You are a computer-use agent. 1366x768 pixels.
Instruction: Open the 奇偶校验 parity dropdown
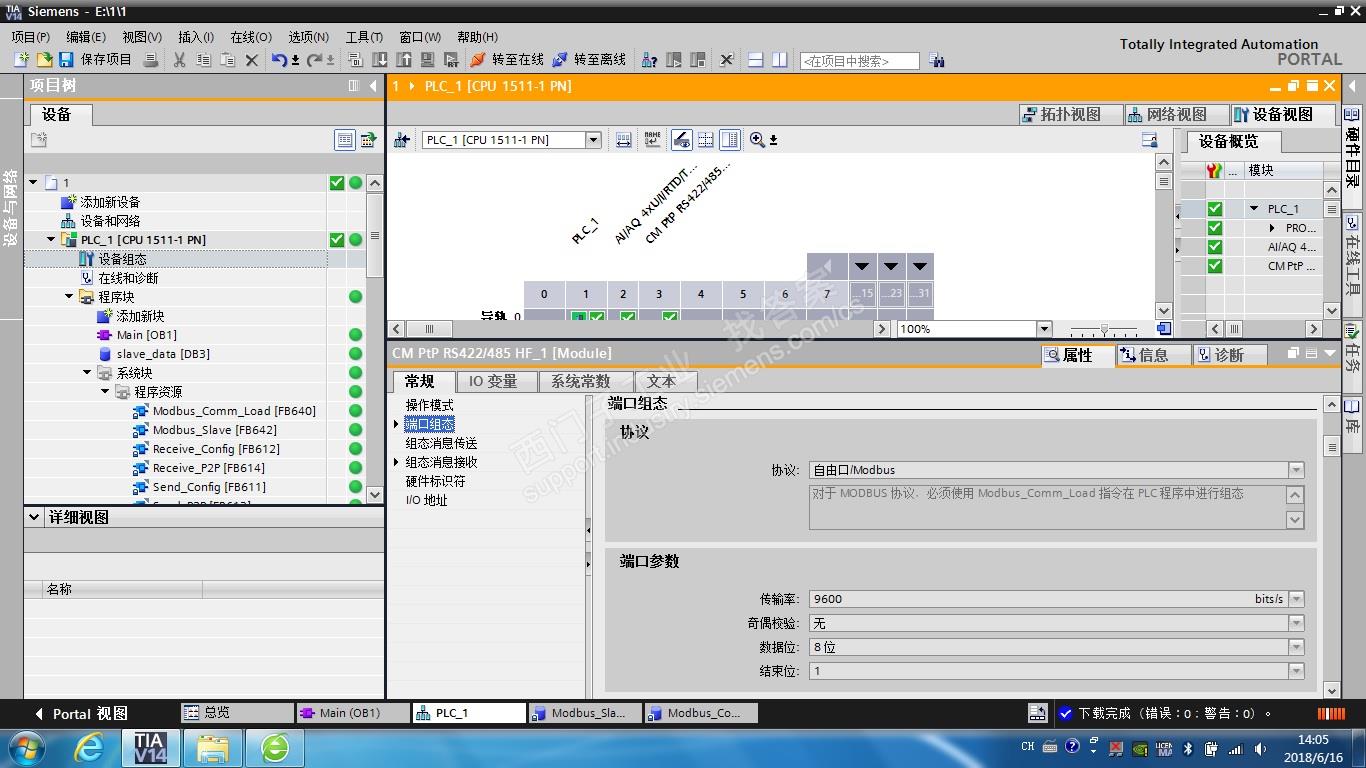tap(1296, 623)
